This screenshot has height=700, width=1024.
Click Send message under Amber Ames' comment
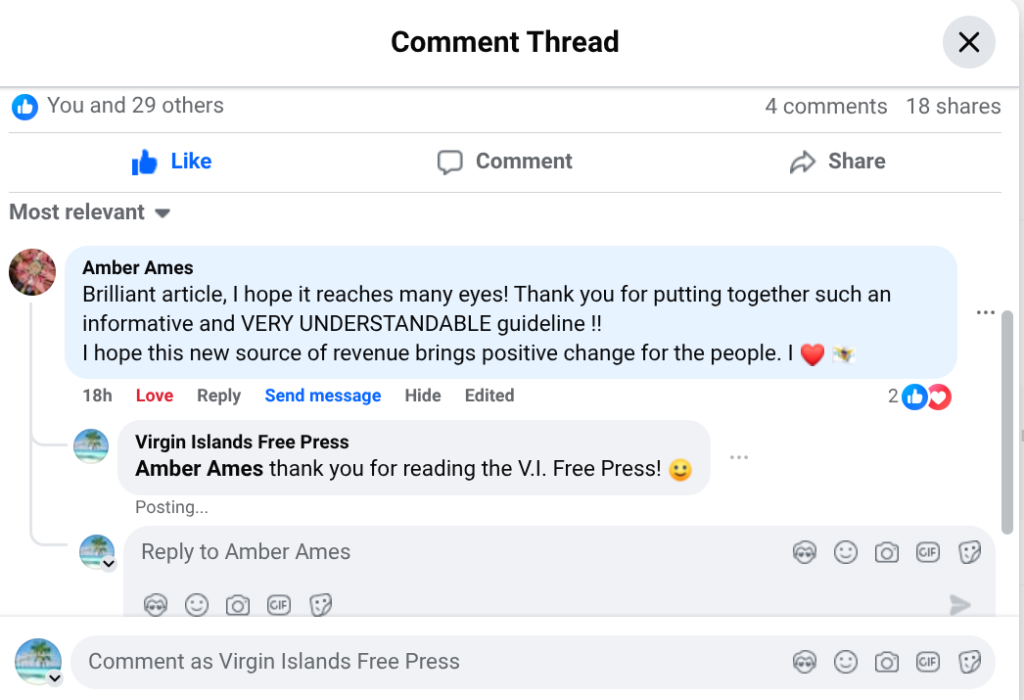pyautogui.click(x=322, y=396)
